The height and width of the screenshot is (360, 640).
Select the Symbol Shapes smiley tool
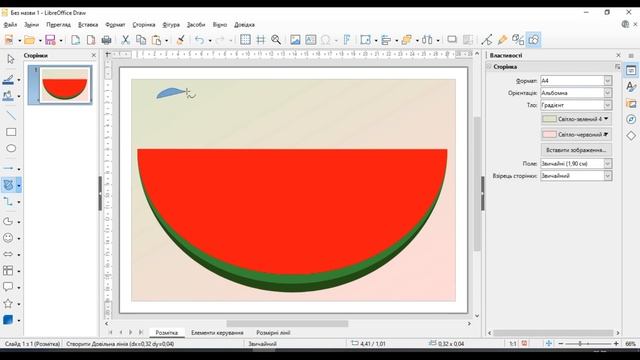8,238
